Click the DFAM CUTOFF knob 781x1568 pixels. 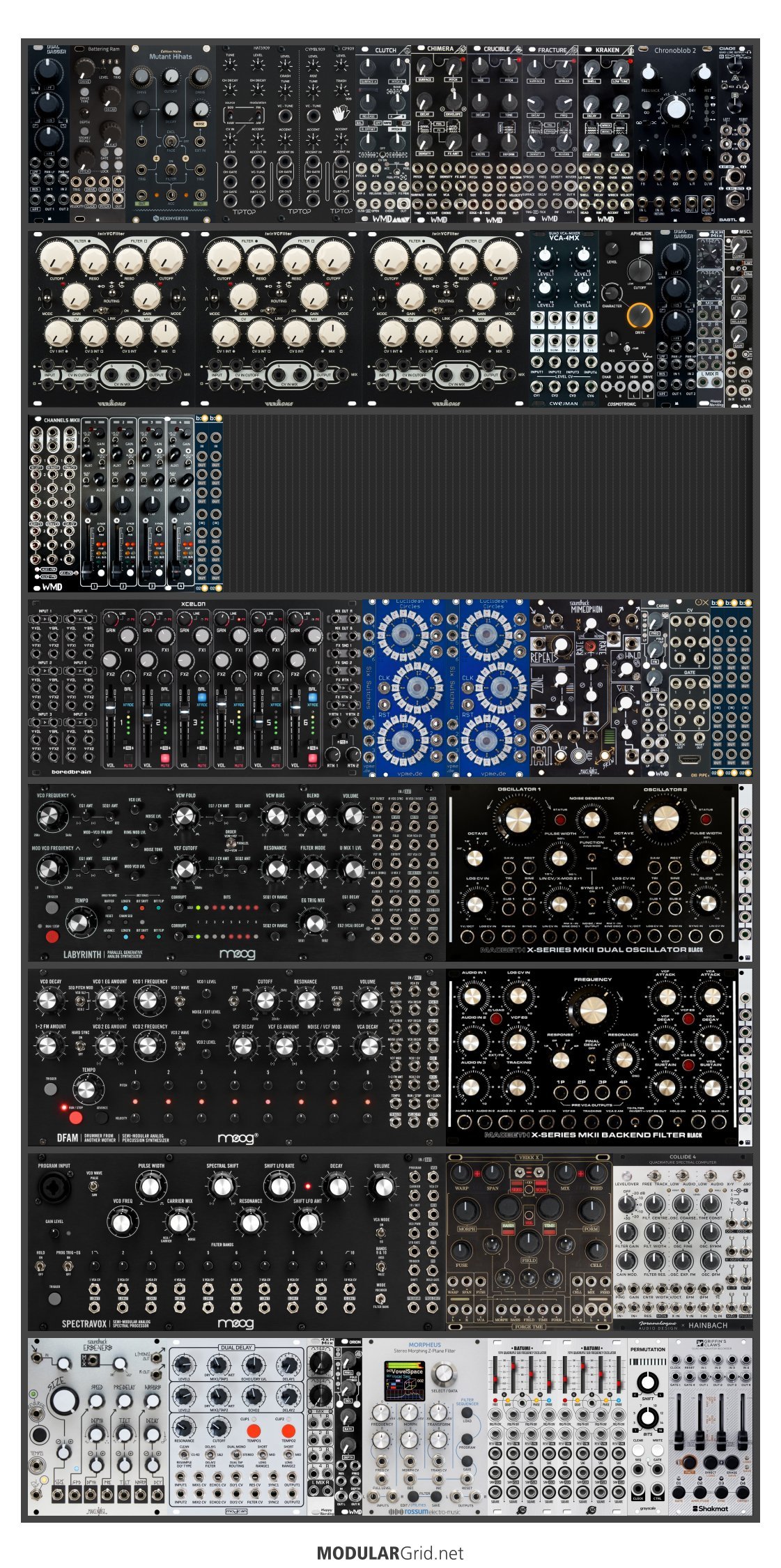pos(265,1000)
